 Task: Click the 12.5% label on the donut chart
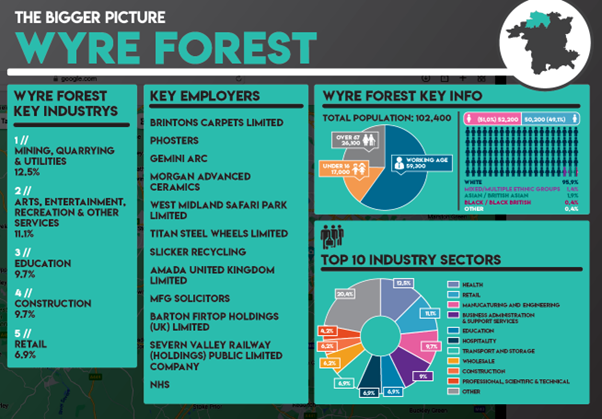coord(403,283)
